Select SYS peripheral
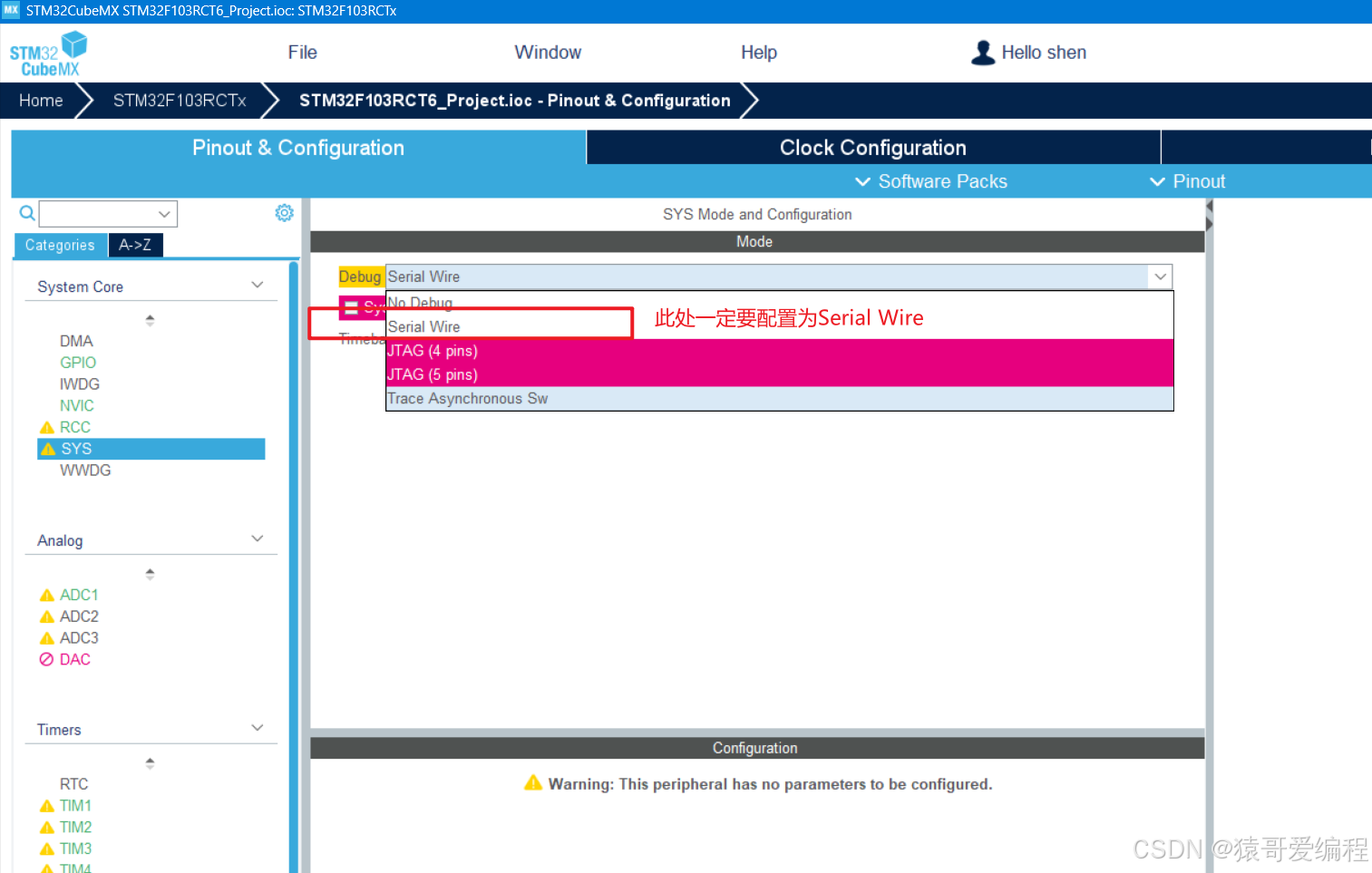Screen dimensions: 1372x873 (151, 449)
